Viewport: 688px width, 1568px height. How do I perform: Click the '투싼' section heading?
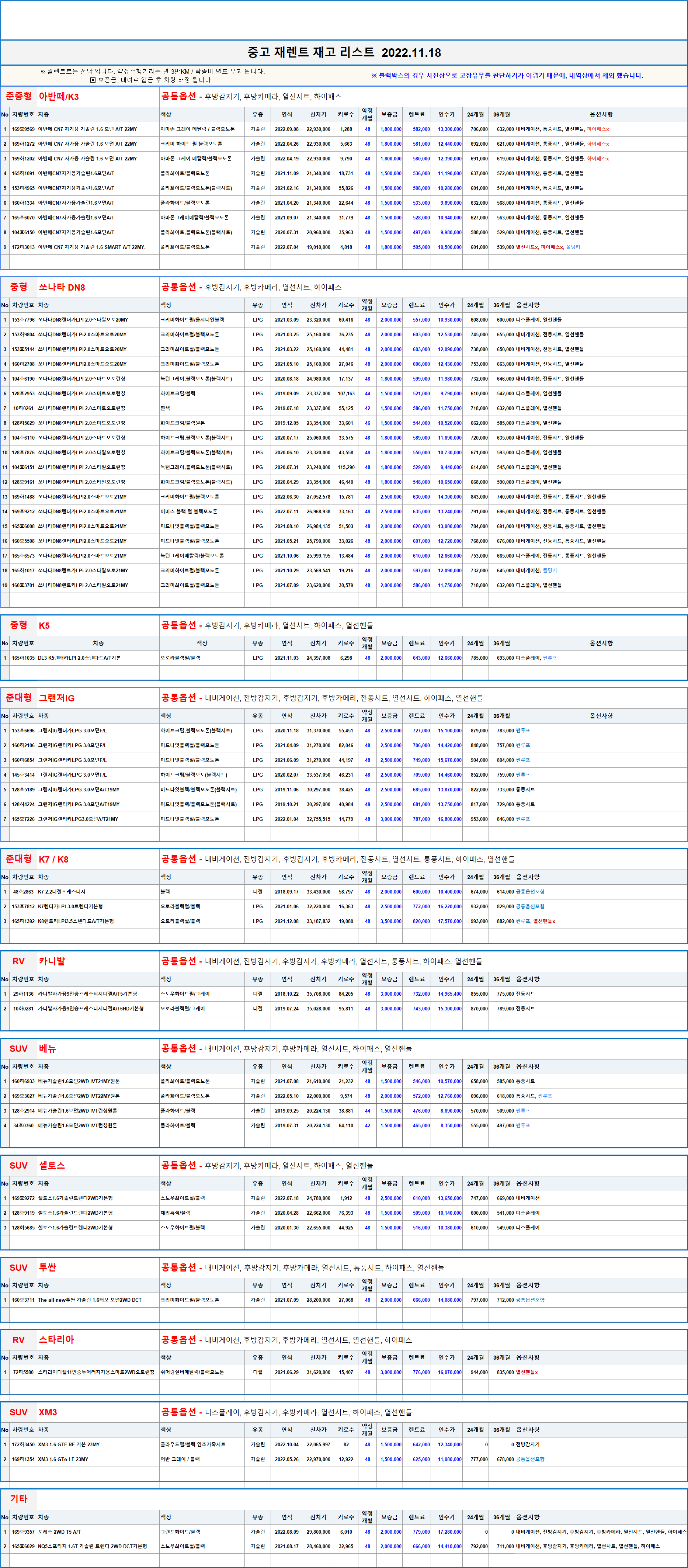tap(48, 1267)
